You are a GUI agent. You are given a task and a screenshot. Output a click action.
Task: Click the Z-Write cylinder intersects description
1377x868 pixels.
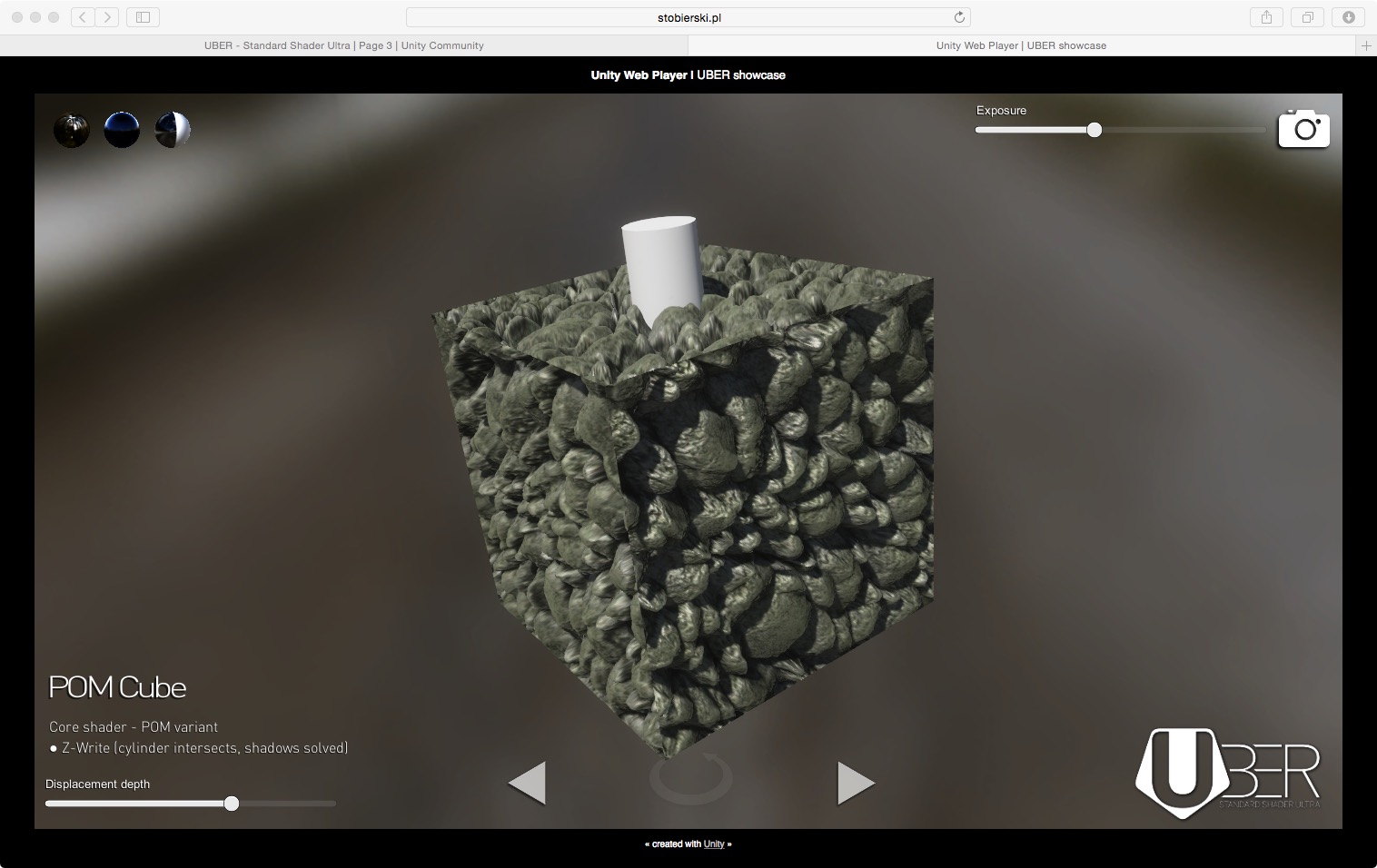click(x=199, y=748)
